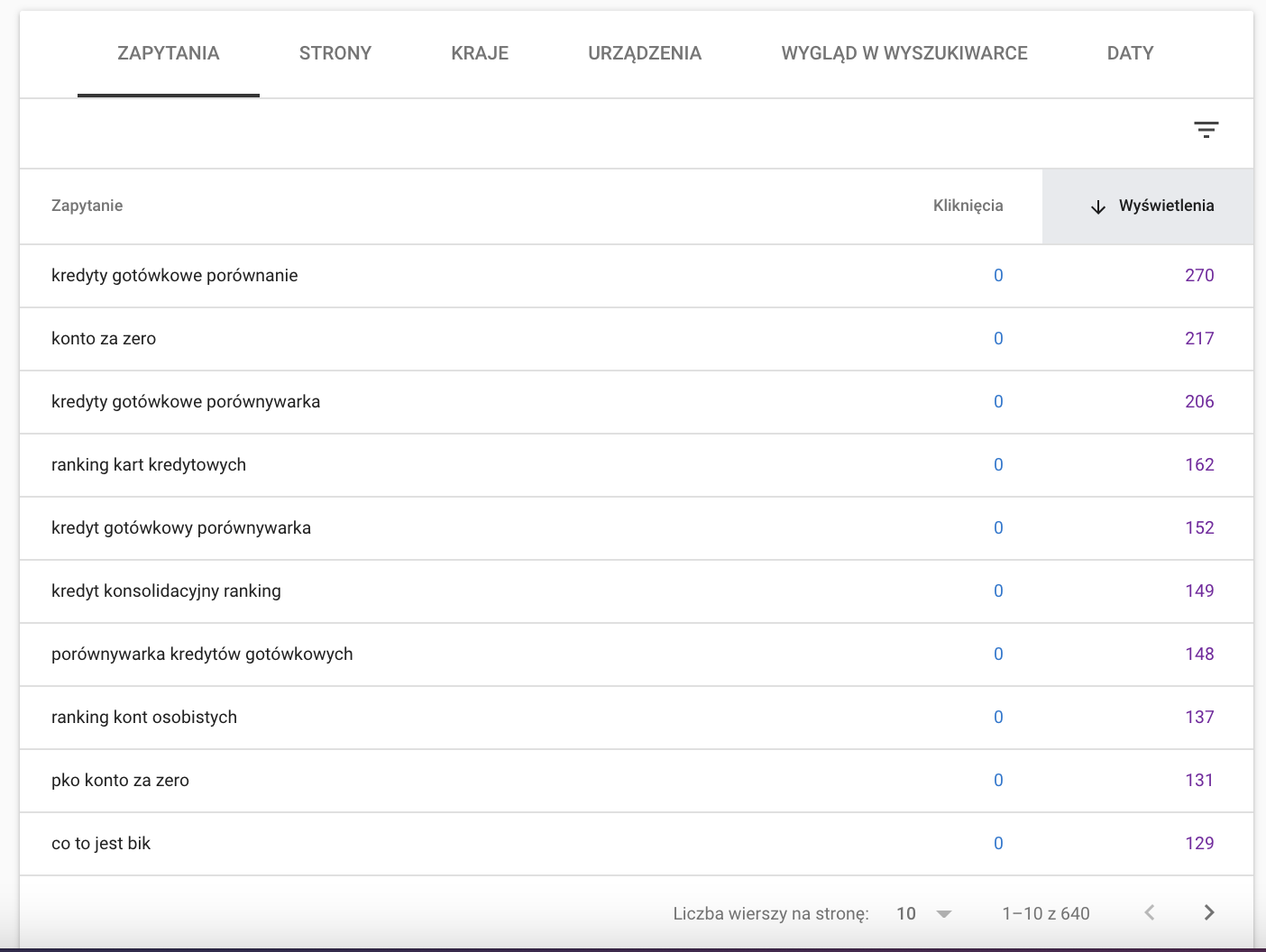Click the descending sort arrow by Wyświetlenia
Screen dimensions: 1266x952
(1097, 206)
